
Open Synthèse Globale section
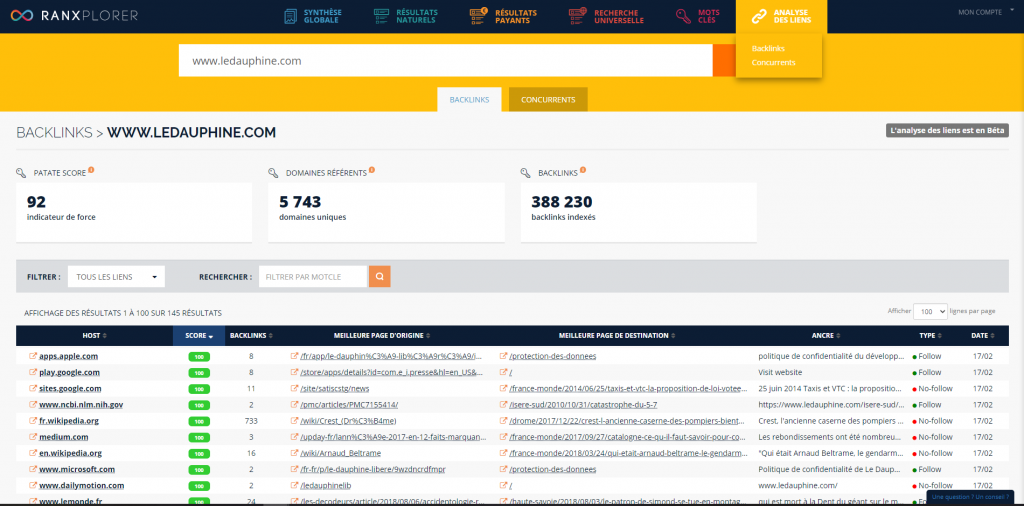[313, 16]
